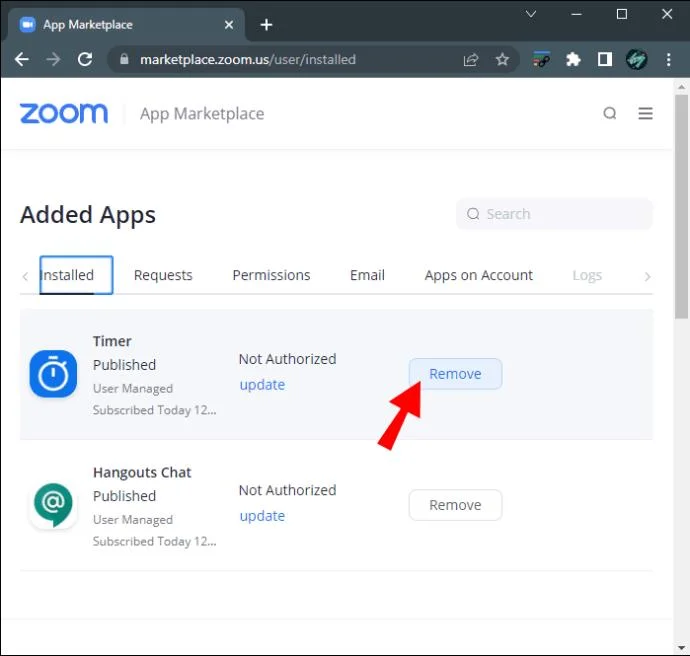Open Chrome's three-dot menu
The image size is (690, 656).
(668, 59)
